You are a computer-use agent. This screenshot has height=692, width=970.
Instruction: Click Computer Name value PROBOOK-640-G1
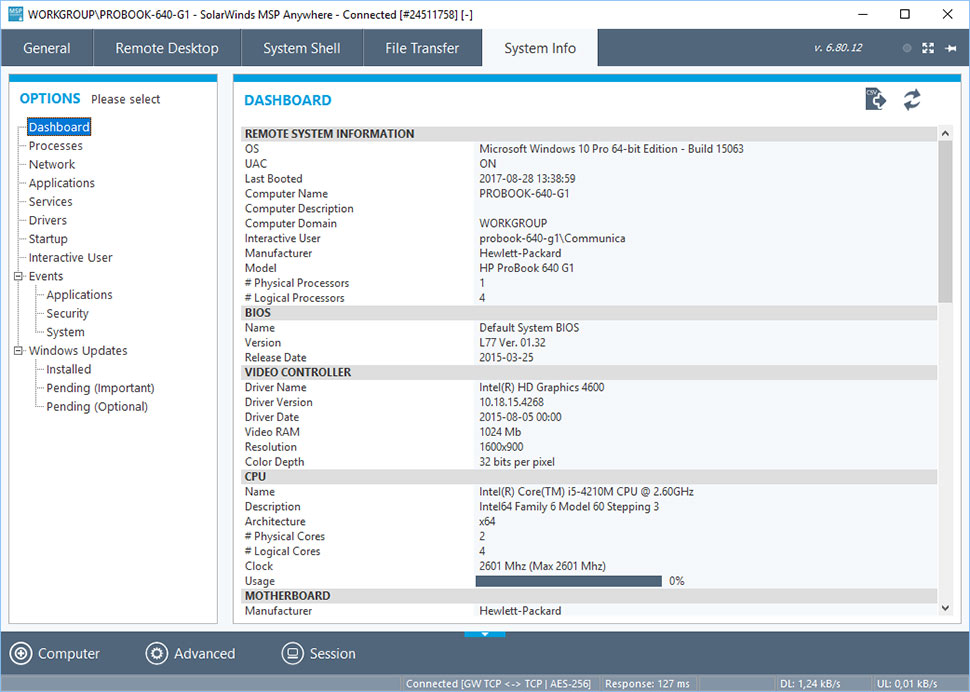(524, 193)
